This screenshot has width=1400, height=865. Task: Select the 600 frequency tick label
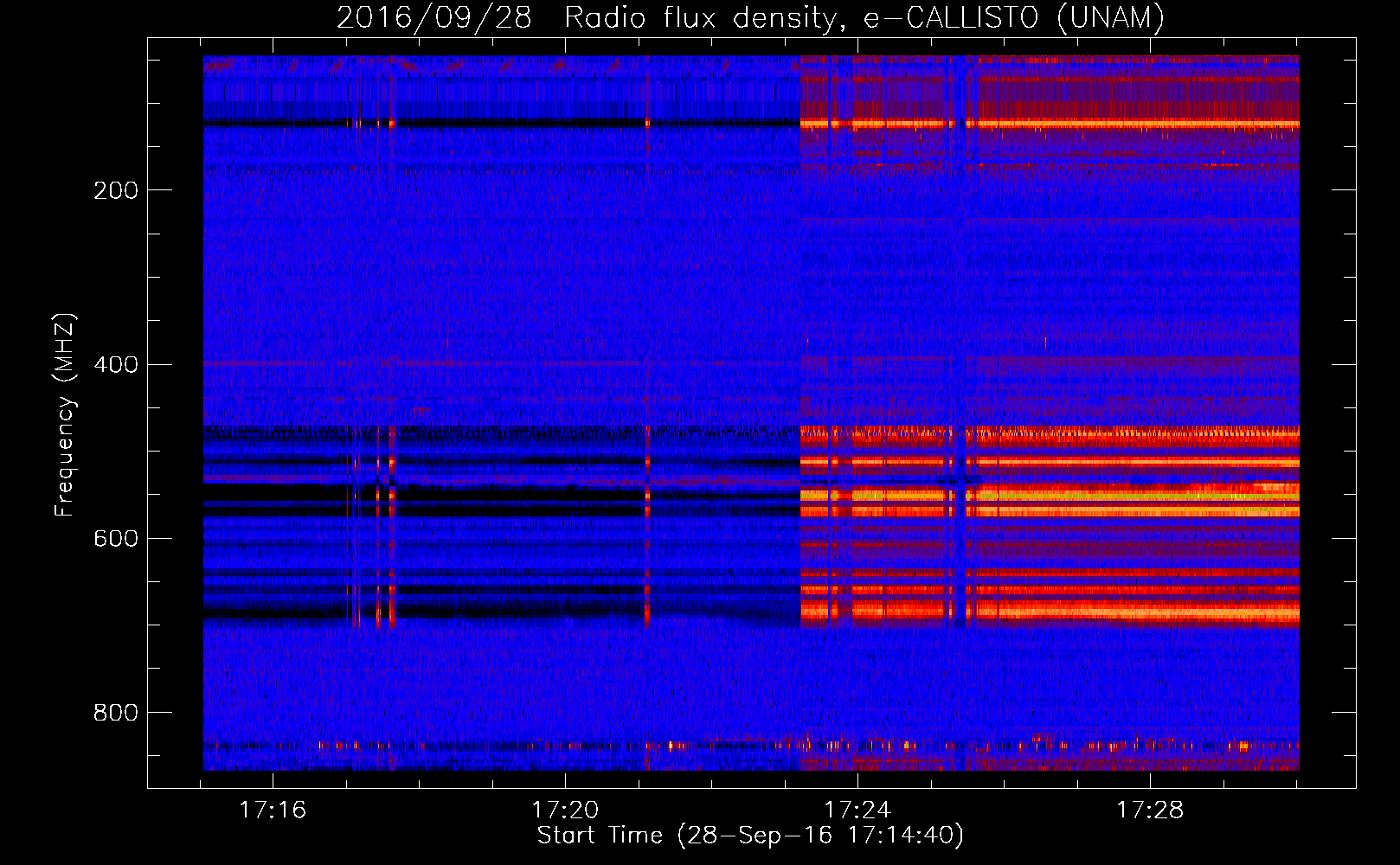tap(116, 538)
